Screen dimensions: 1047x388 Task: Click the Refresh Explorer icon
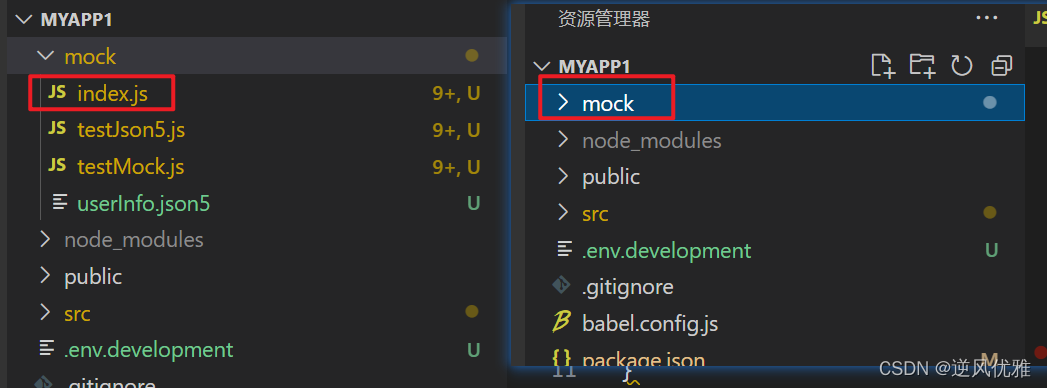click(962, 65)
